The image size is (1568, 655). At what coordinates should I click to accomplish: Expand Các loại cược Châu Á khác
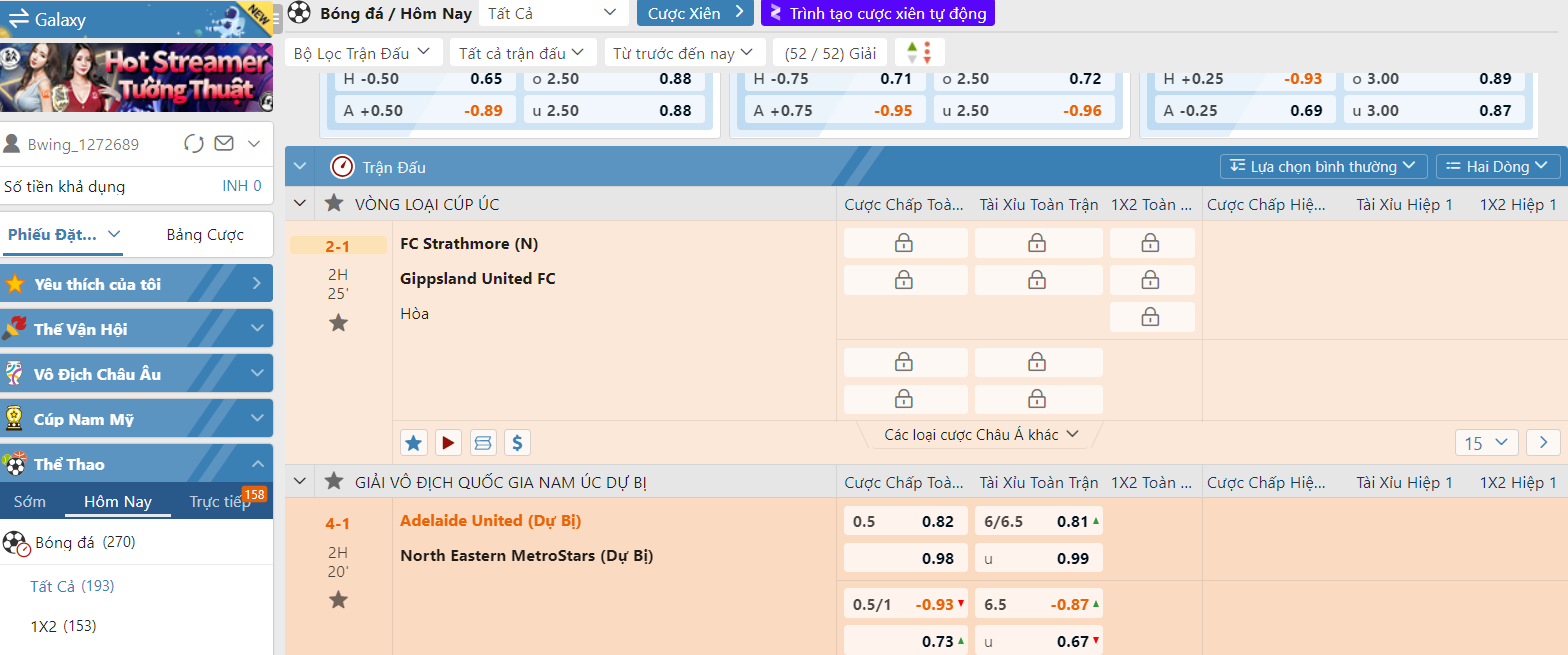point(980,435)
